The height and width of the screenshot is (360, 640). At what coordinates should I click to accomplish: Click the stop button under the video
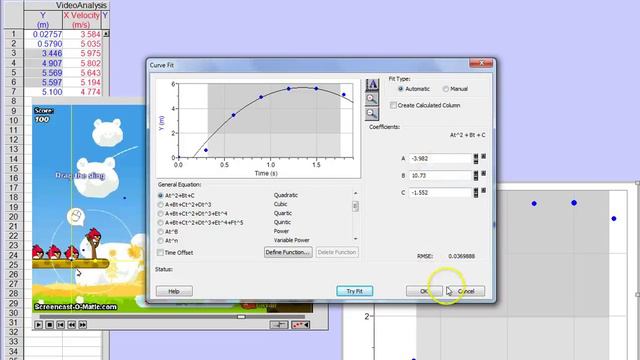49,325
